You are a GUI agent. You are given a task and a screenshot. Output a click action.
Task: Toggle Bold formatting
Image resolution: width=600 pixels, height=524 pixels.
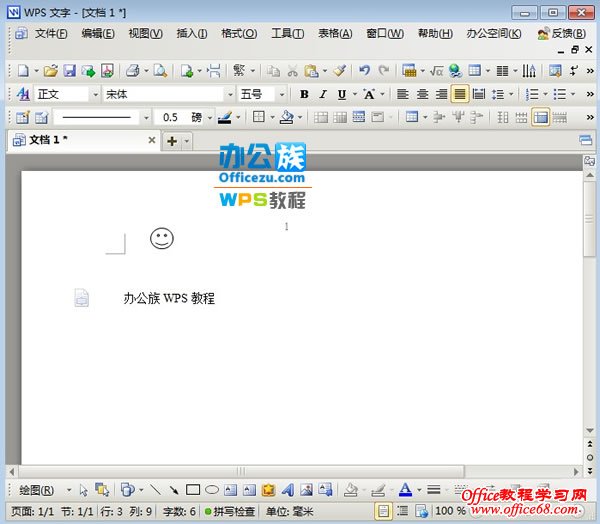coord(304,94)
